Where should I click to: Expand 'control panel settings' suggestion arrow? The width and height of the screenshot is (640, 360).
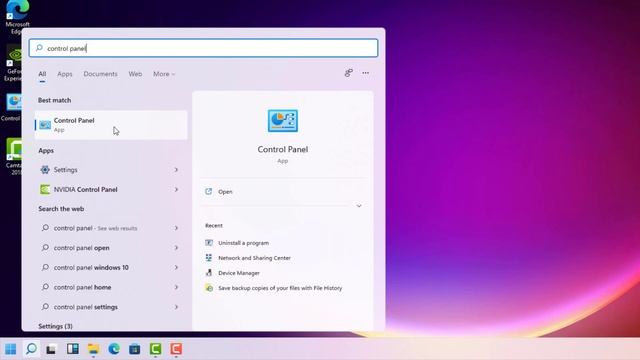[x=176, y=307]
